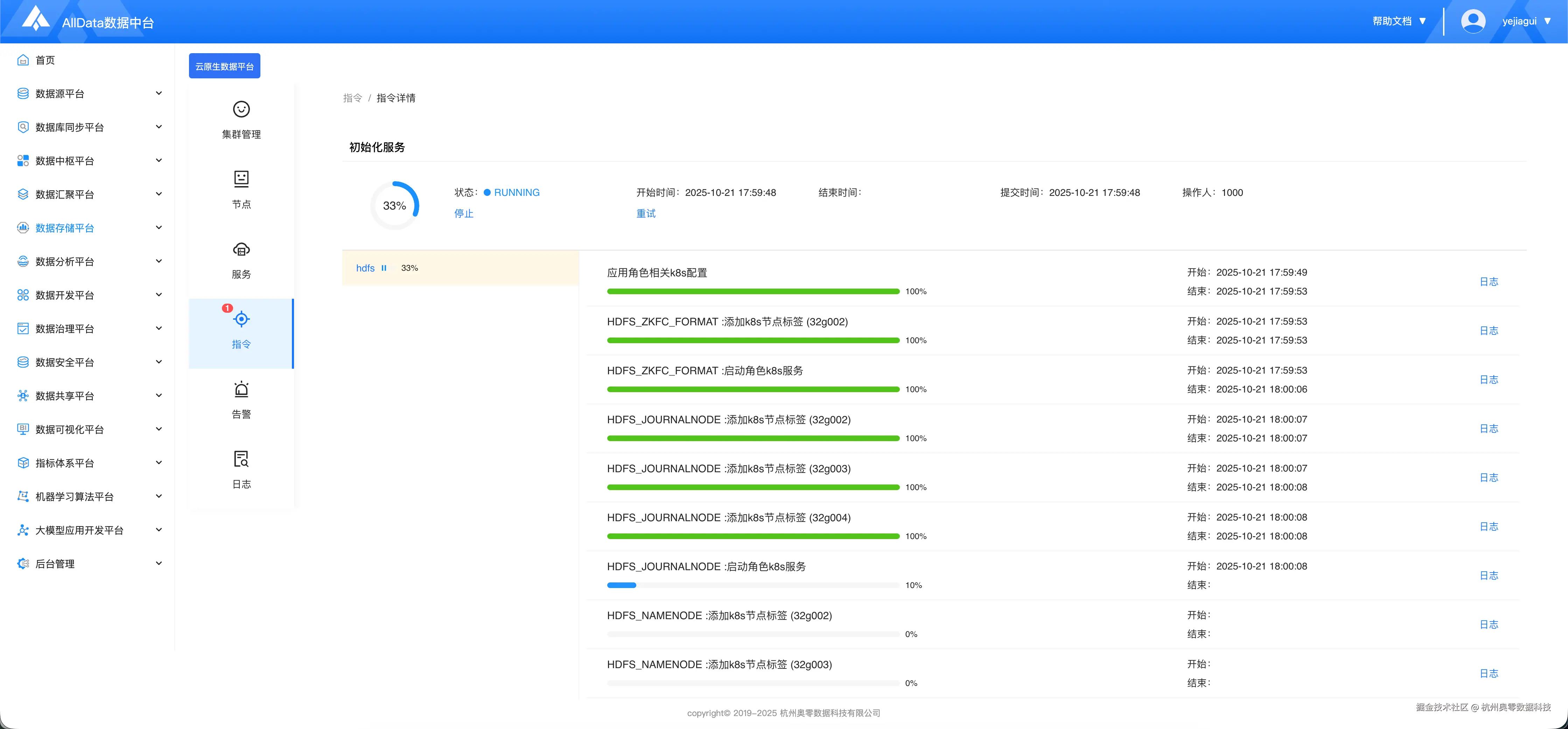Expand the 数据源平台 menu chevron
1568x729 pixels.
coord(159,93)
